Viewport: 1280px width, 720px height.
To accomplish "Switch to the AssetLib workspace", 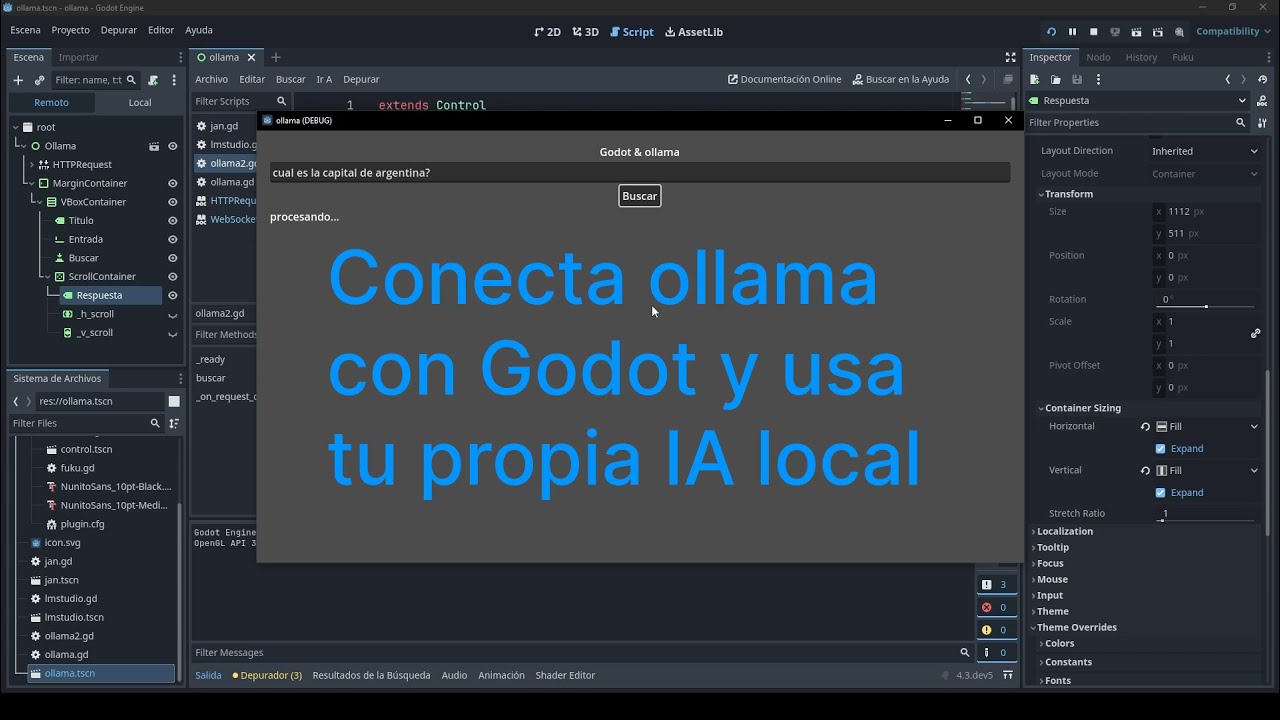I will point(693,32).
